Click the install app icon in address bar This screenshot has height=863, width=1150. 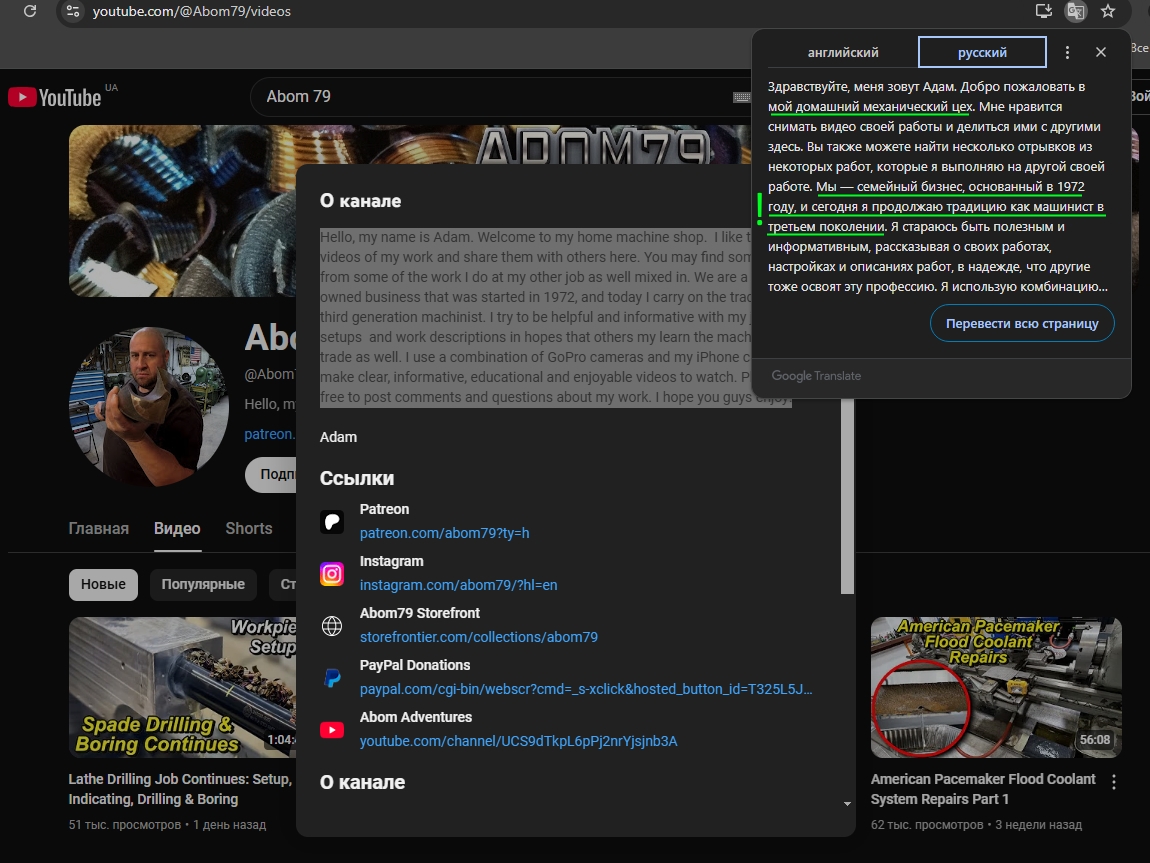(x=1043, y=11)
